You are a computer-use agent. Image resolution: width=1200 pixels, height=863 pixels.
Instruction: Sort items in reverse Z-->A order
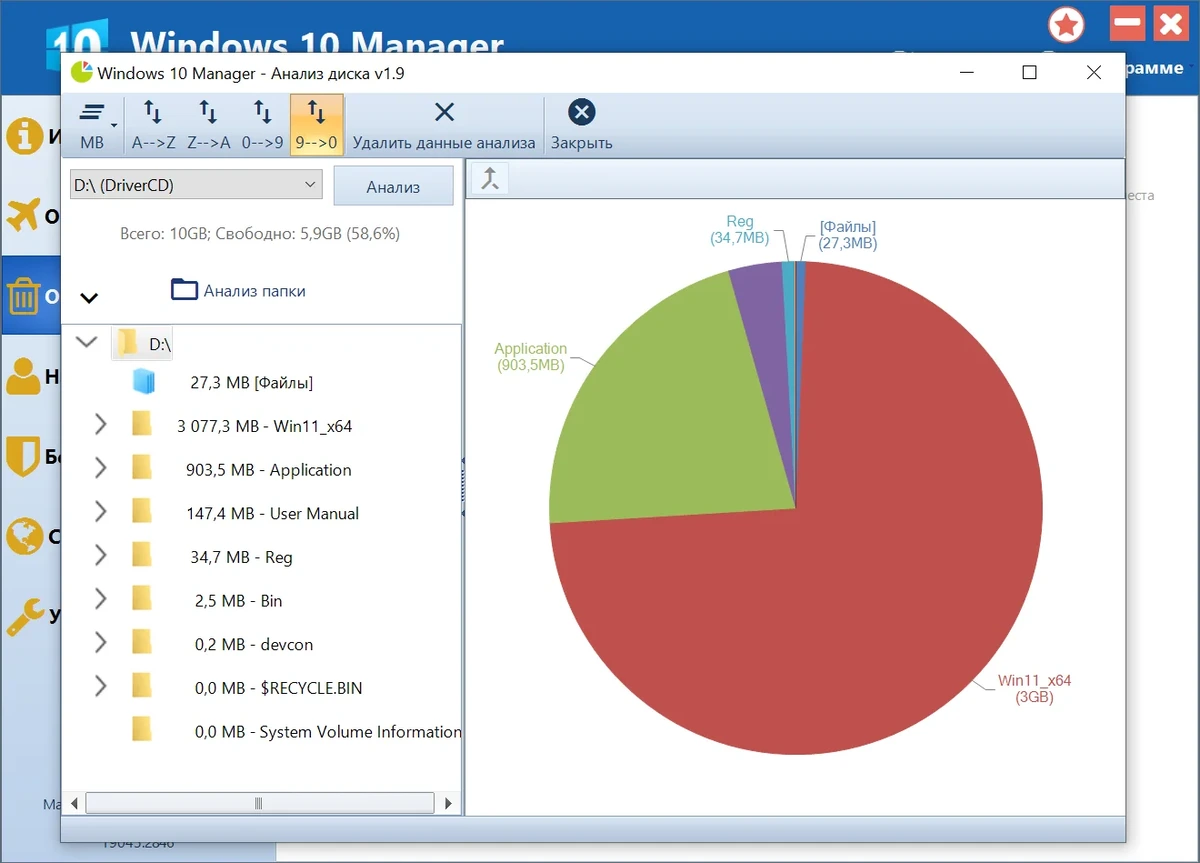208,125
